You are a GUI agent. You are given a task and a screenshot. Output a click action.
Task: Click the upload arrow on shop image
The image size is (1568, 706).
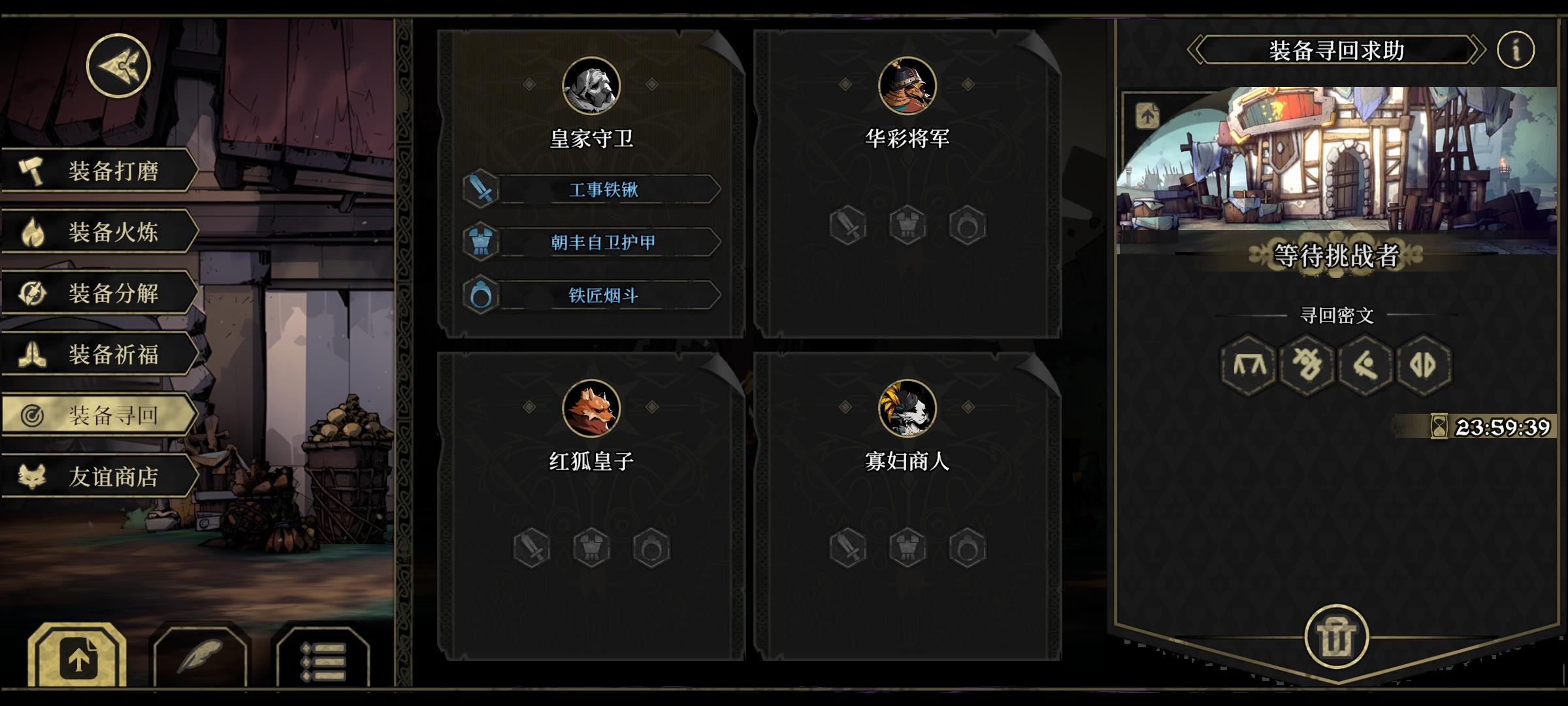pyautogui.click(x=1148, y=116)
